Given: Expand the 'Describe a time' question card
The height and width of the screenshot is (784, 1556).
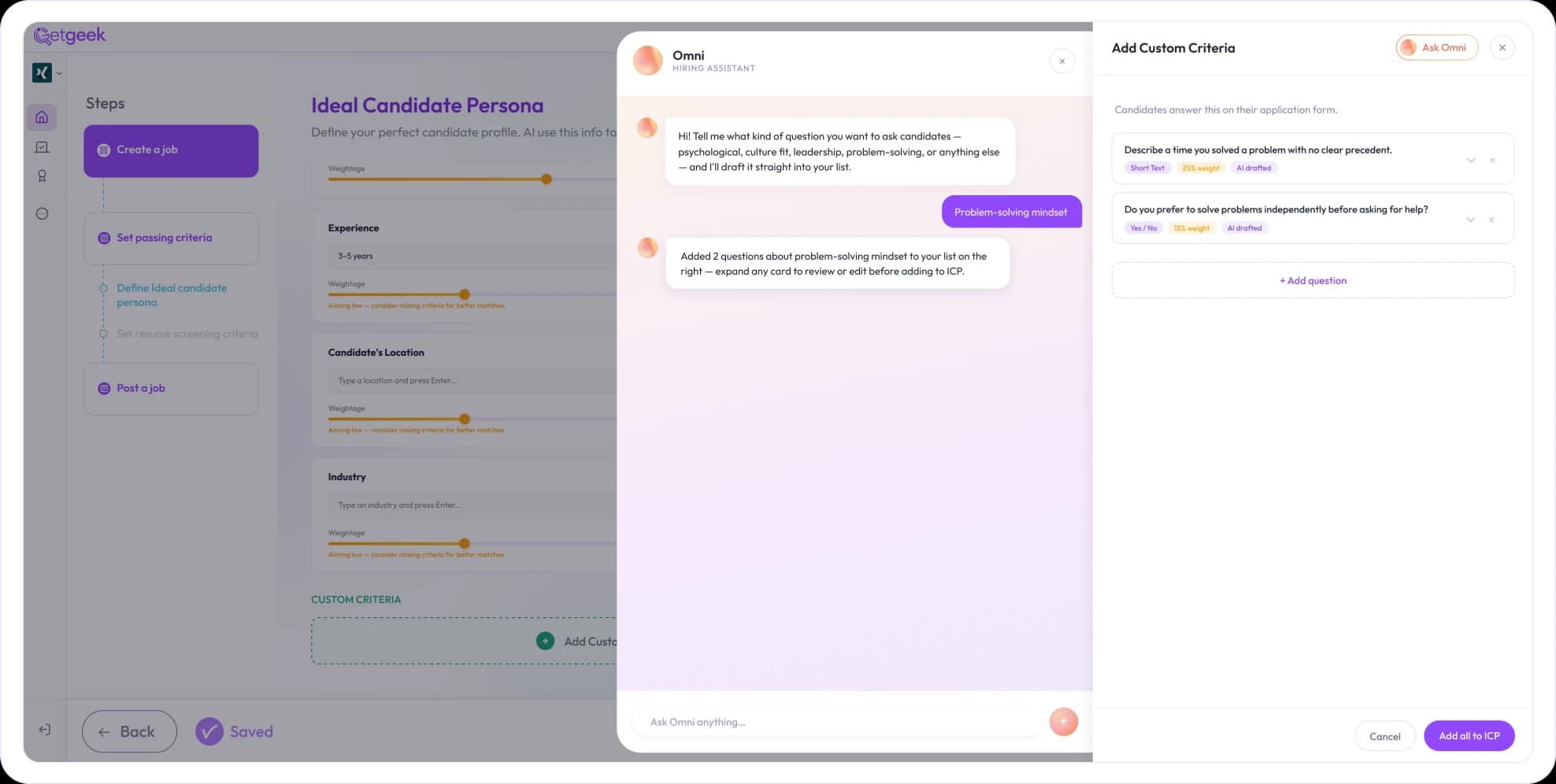Looking at the screenshot, I should 1471,160.
